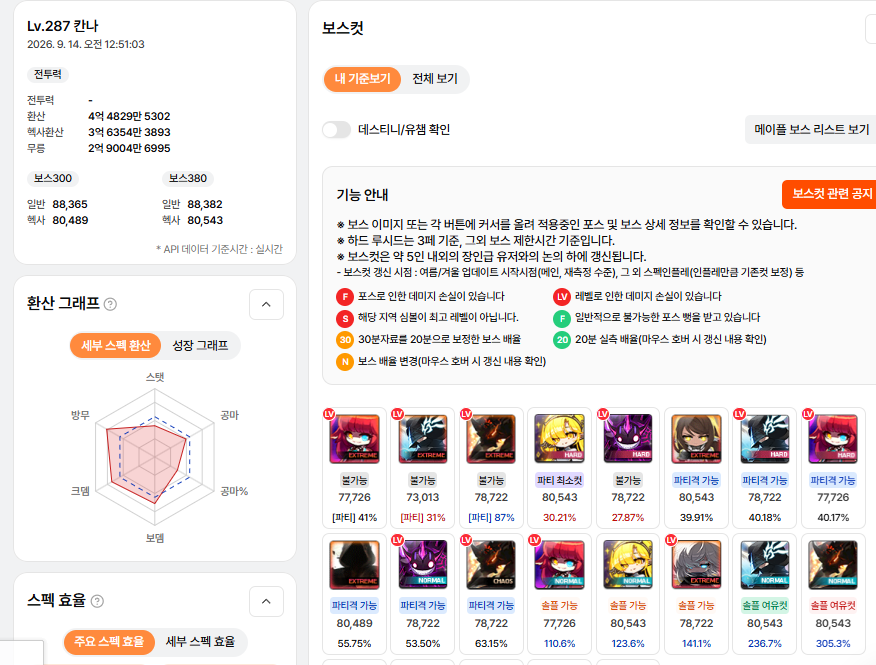Image resolution: width=876 pixels, height=665 pixels.
Task: Select 성장 그래프 tab
Action: point(200,345)
